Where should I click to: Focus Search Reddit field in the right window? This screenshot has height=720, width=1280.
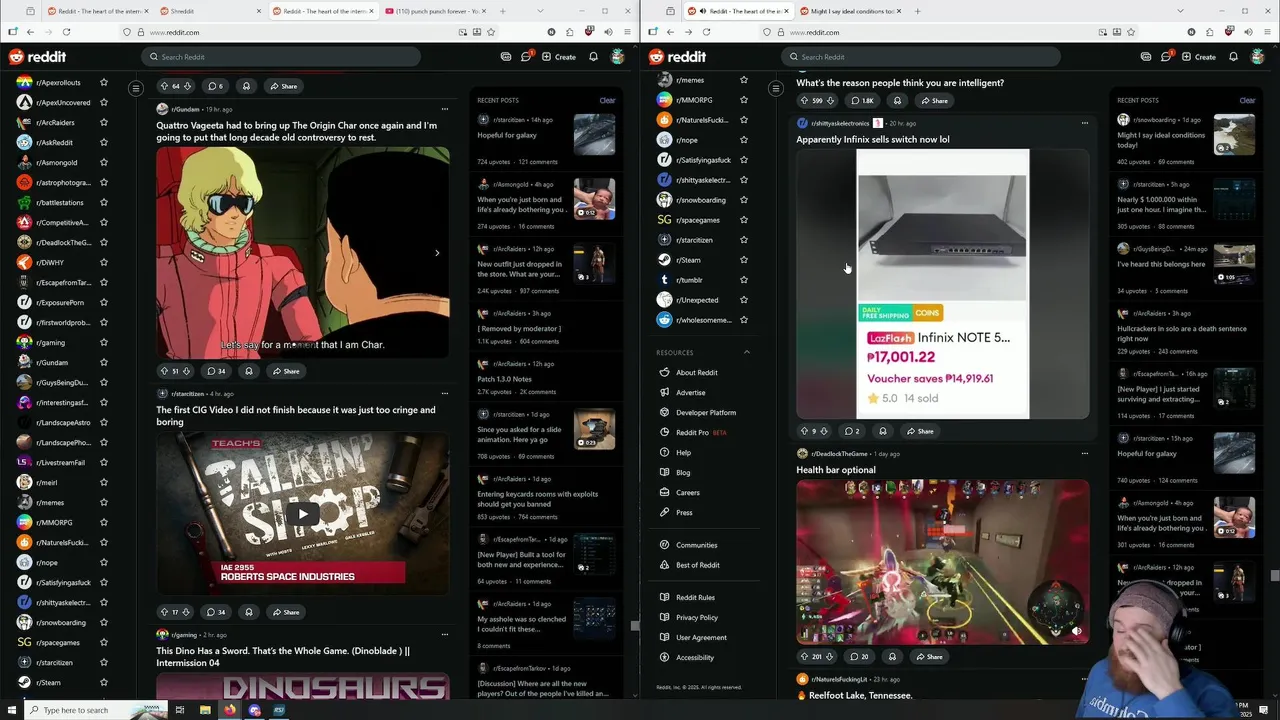(920, 57)
